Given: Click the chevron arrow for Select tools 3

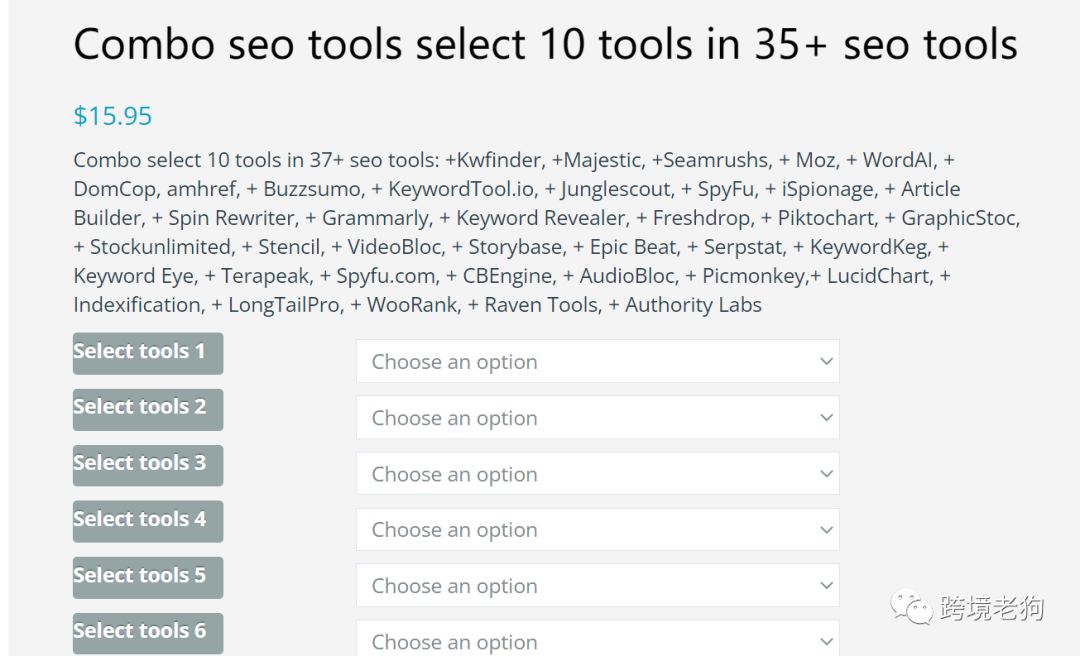Looking at the screenshot, I should point(826,473).
